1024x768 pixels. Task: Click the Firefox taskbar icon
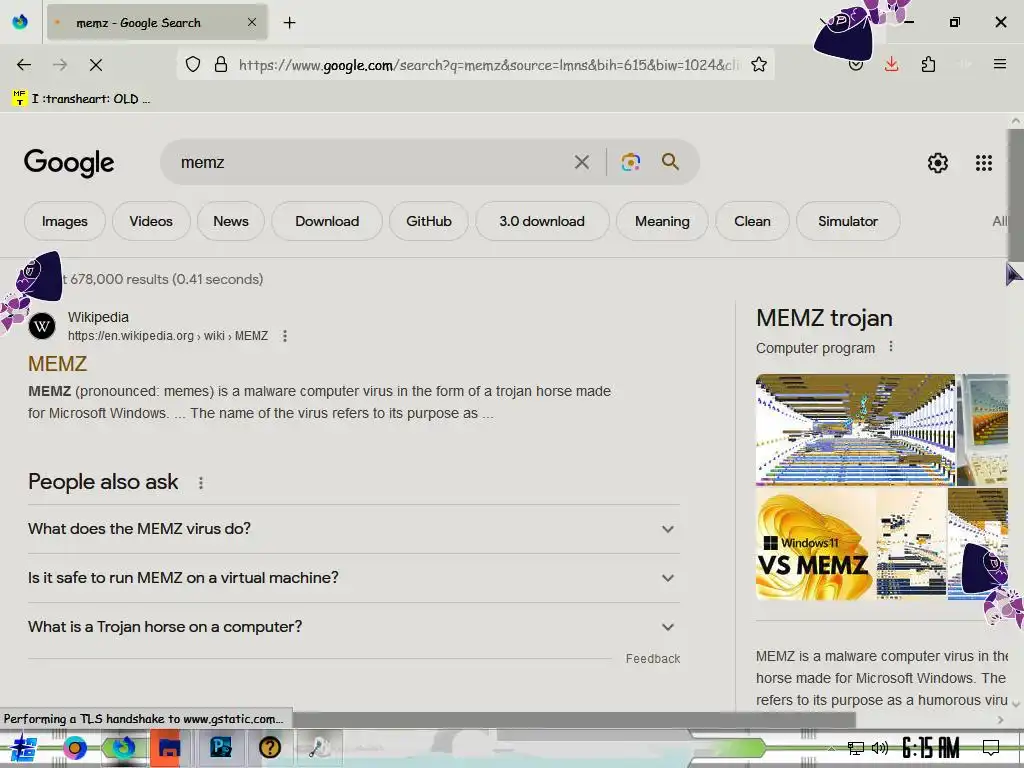coord(123,747)
